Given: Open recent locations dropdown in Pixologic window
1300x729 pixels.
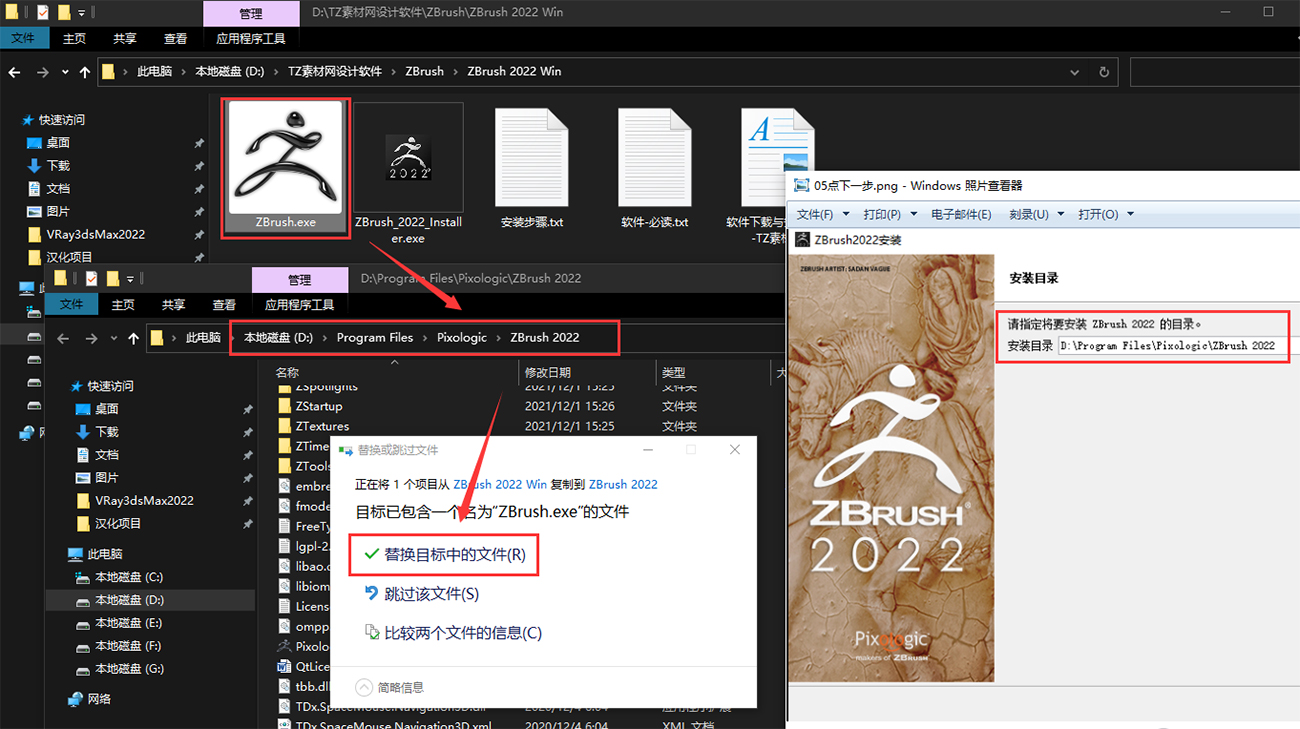Looking at the screenshot, I should [113, 338].
